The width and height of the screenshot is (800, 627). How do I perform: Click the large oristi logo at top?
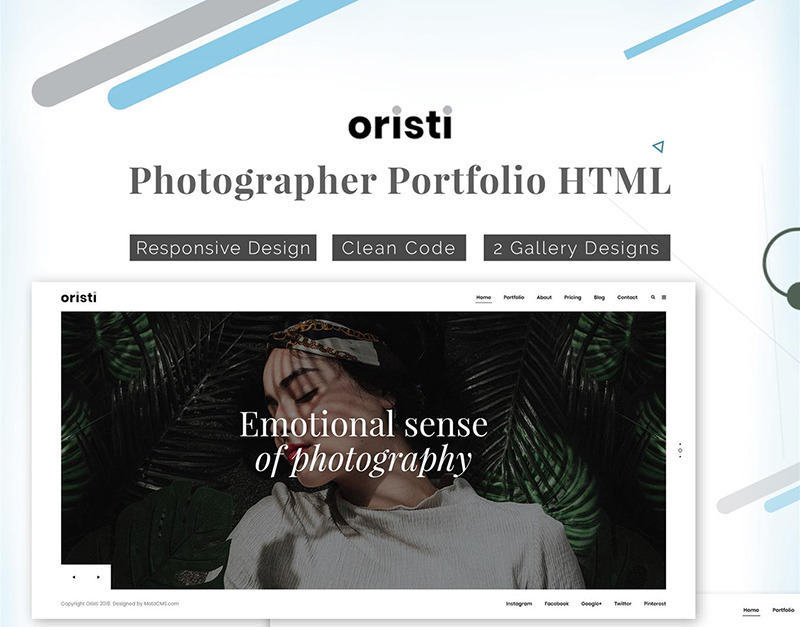400,122
